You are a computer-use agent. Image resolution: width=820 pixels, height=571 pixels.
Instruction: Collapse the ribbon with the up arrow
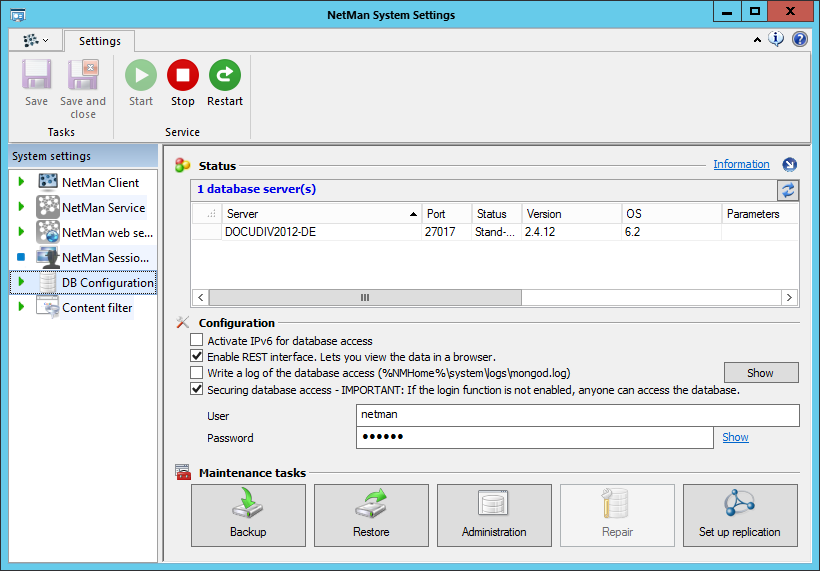point(757,40)
